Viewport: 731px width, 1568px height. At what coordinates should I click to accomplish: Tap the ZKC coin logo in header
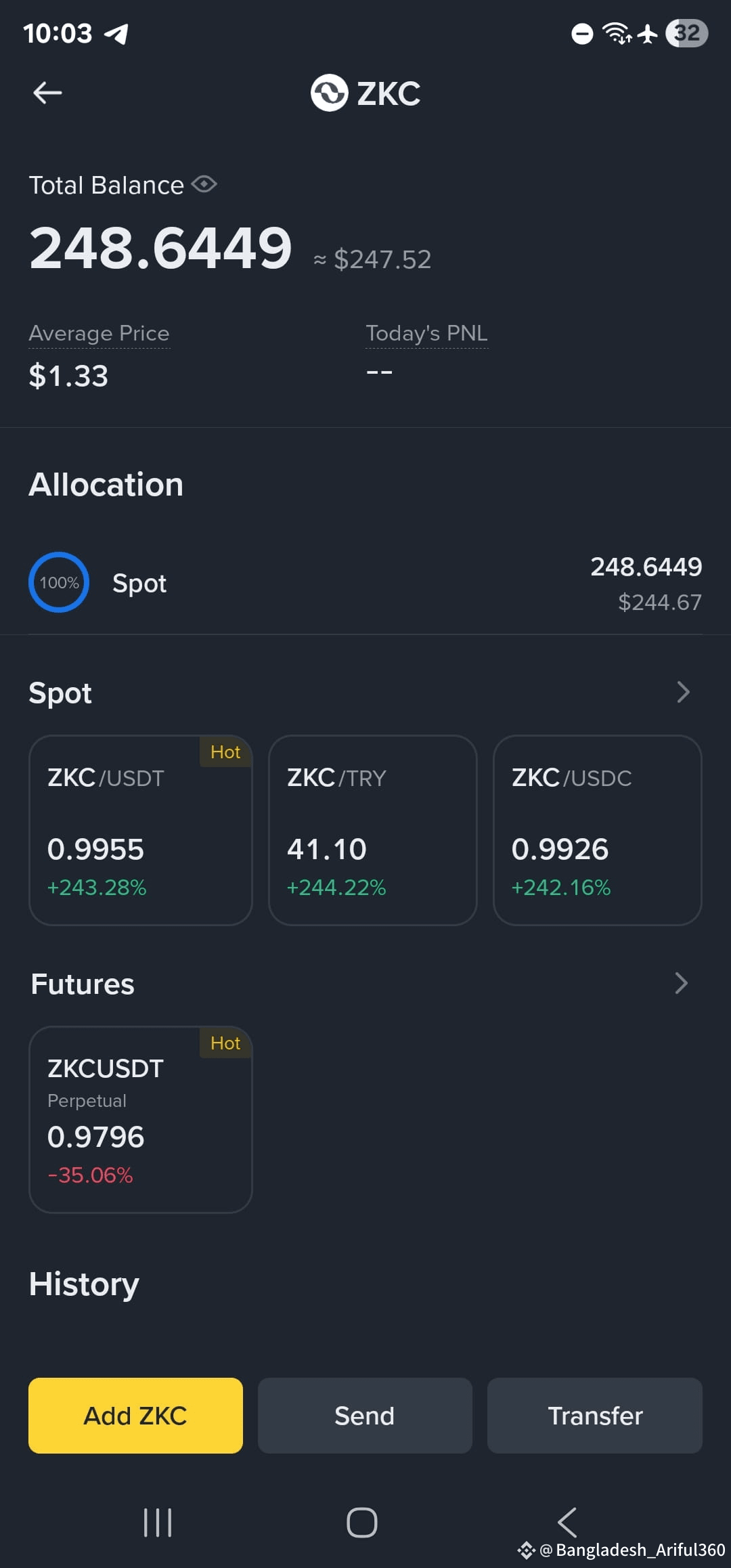329,93
